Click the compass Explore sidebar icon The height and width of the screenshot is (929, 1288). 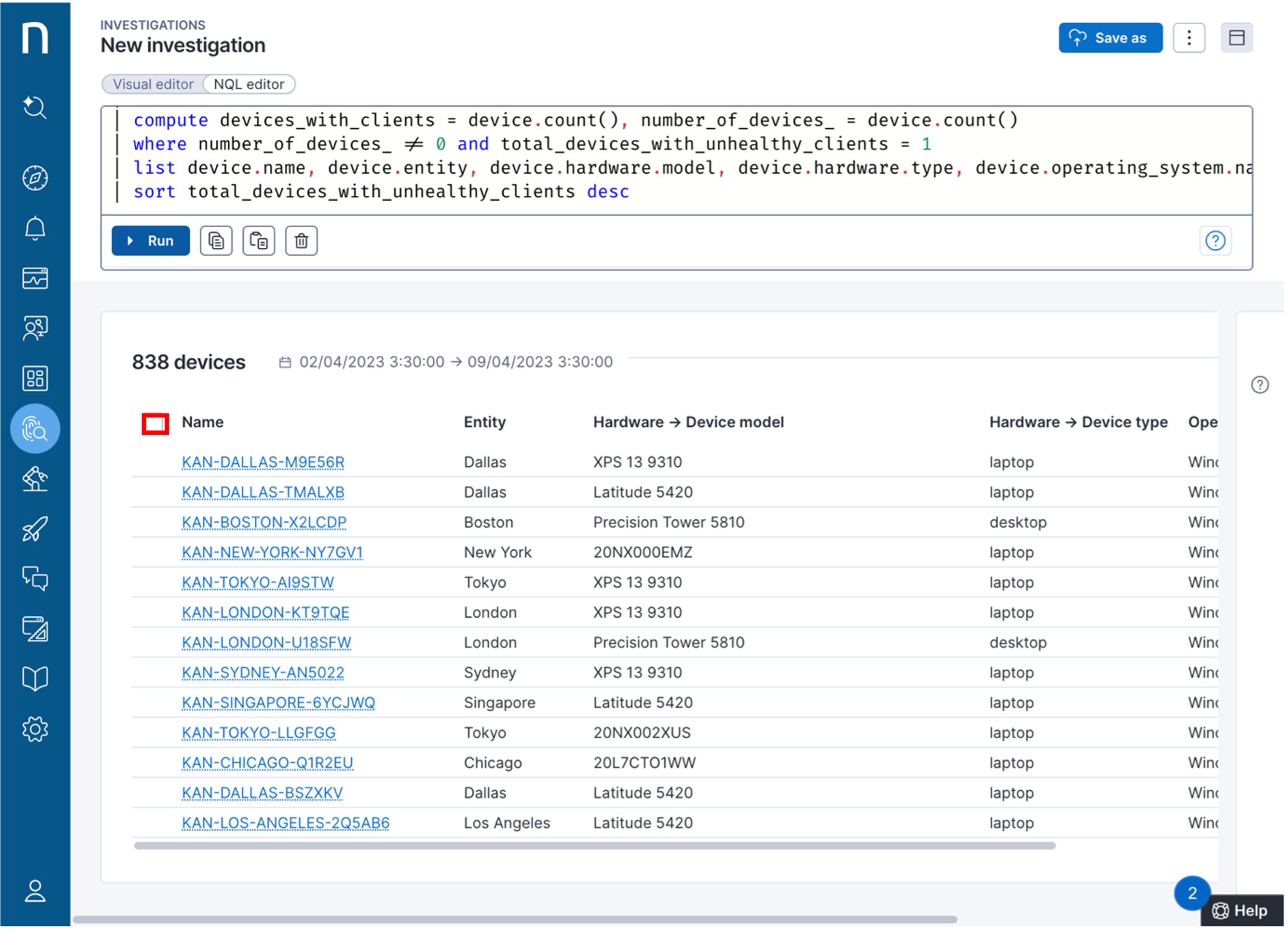tap(35, 178)
